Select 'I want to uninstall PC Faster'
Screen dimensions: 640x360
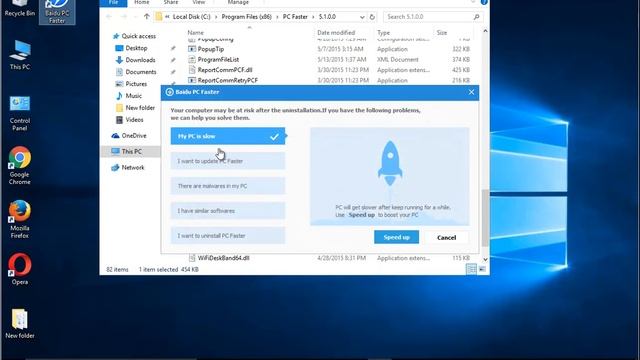coord(228,236)
